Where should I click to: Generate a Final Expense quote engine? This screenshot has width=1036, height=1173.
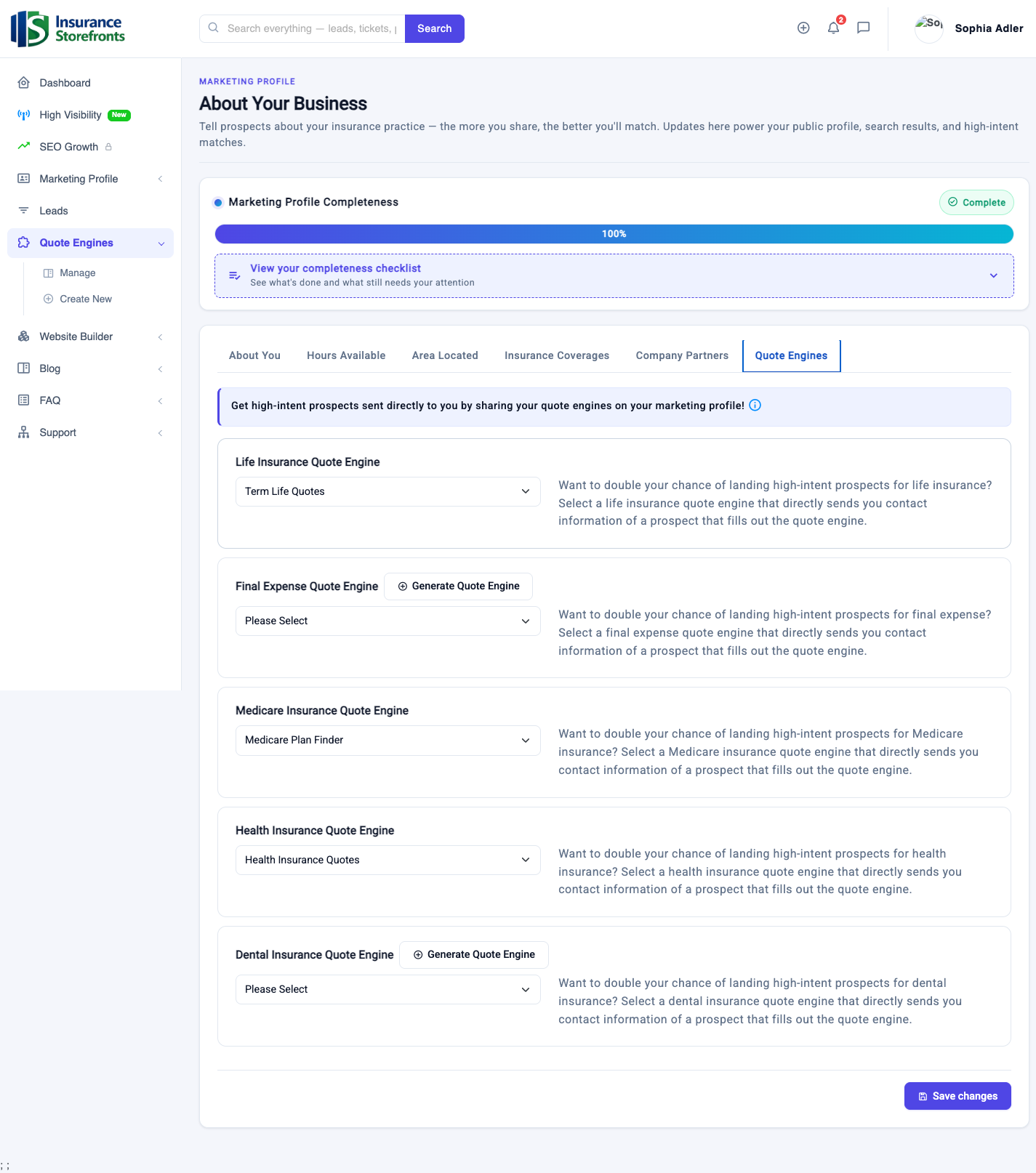click(x=458, y=586)
